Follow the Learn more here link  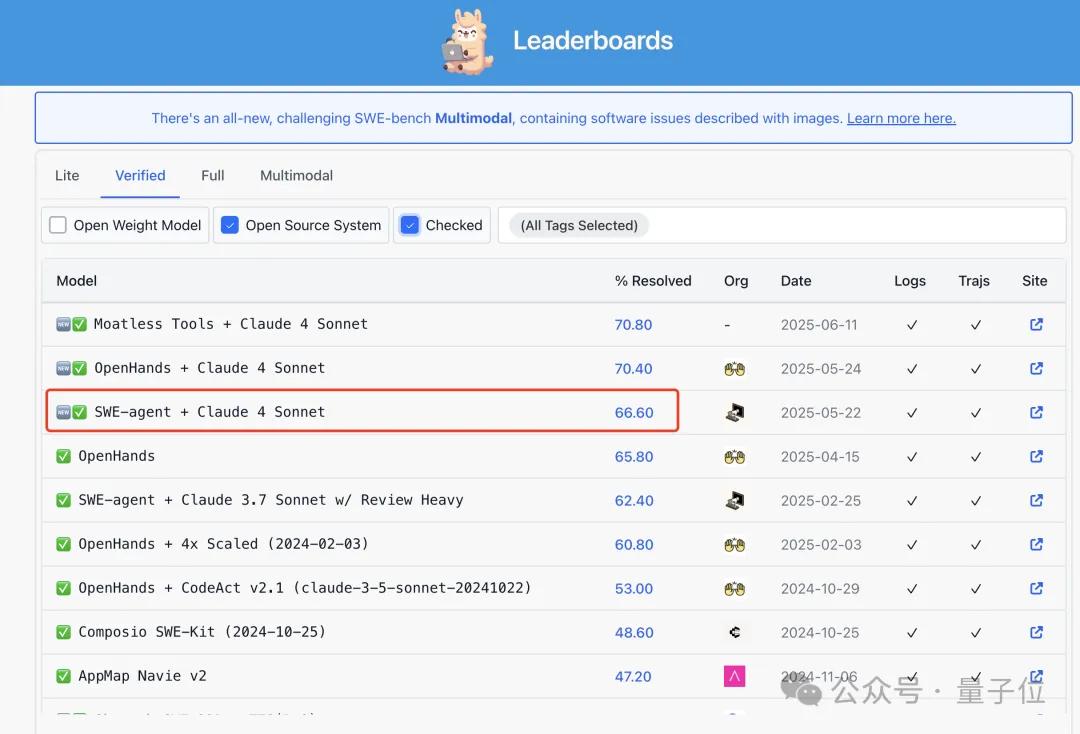[901, 118]
